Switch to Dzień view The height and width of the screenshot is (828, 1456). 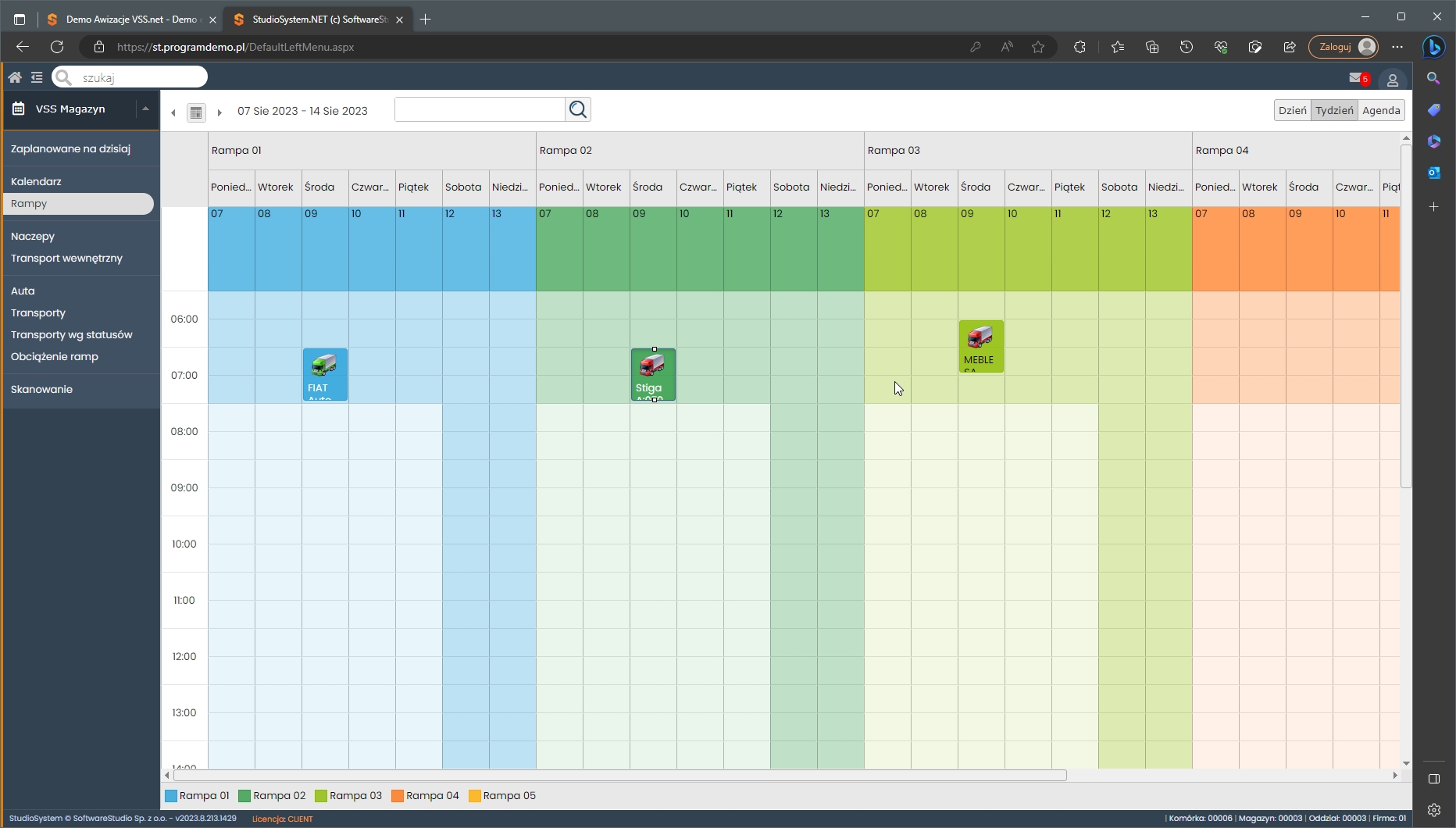click(x=1292, y=110)
